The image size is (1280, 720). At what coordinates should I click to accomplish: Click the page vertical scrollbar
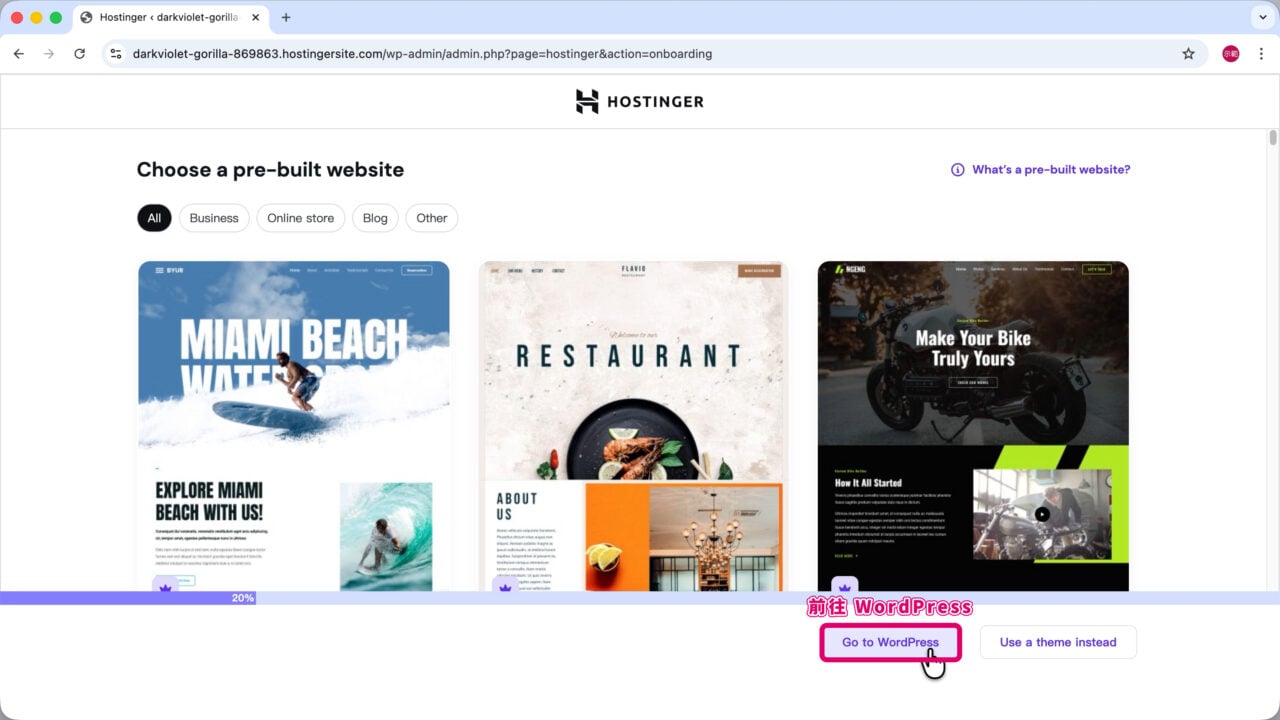1273,138
